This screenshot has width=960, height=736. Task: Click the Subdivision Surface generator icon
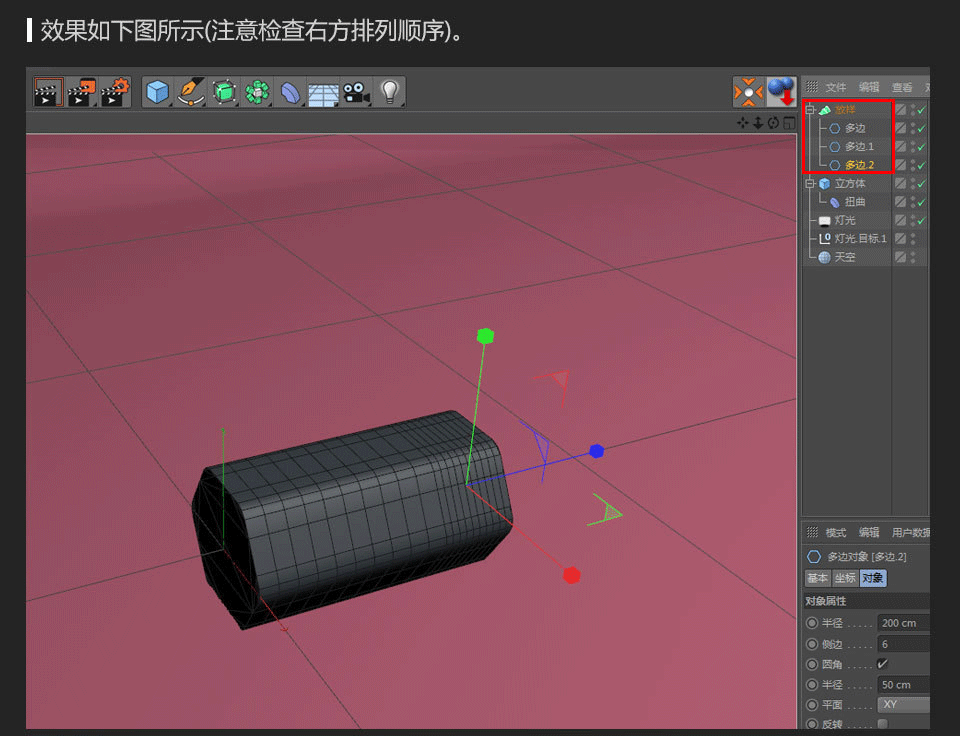(x=222, y=91)
